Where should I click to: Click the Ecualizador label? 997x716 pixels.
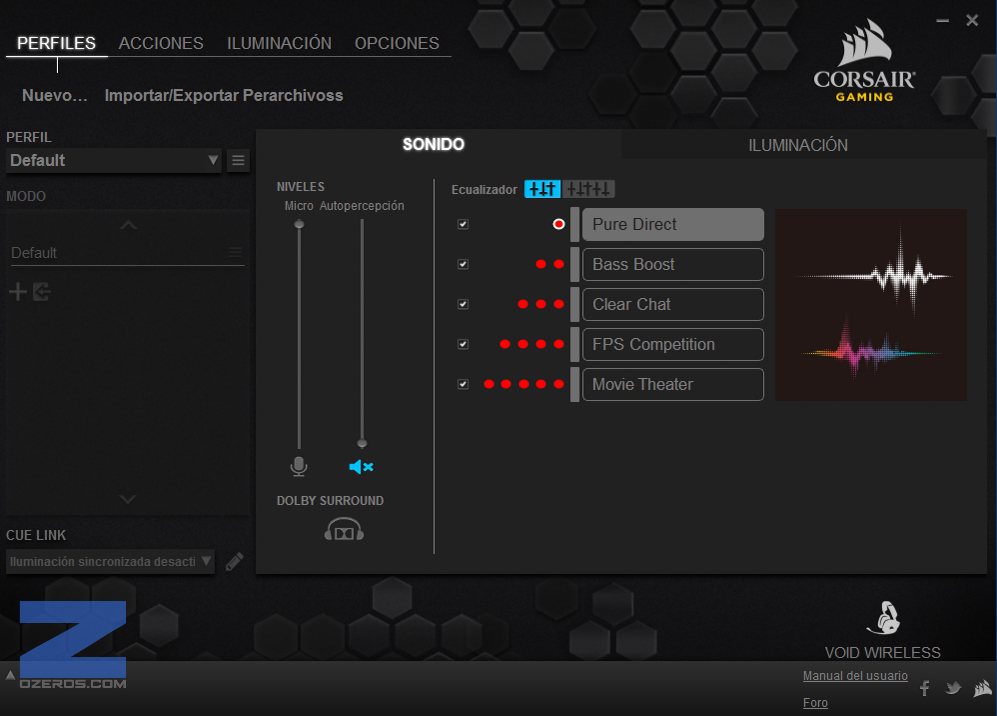pos(485,189)
